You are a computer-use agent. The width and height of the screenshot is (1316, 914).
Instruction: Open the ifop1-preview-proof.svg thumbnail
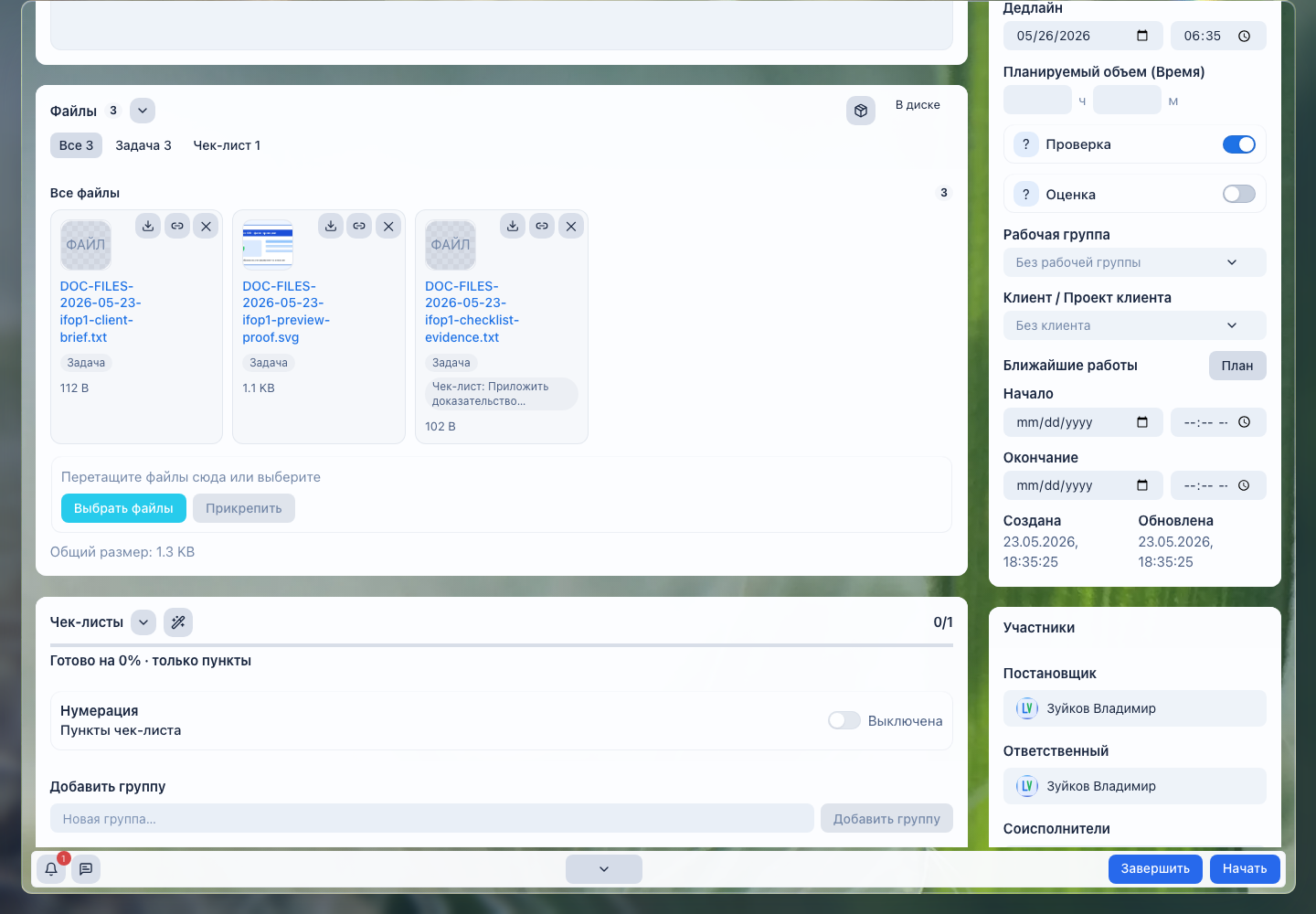pyautogui.click(x=268, y=245)
